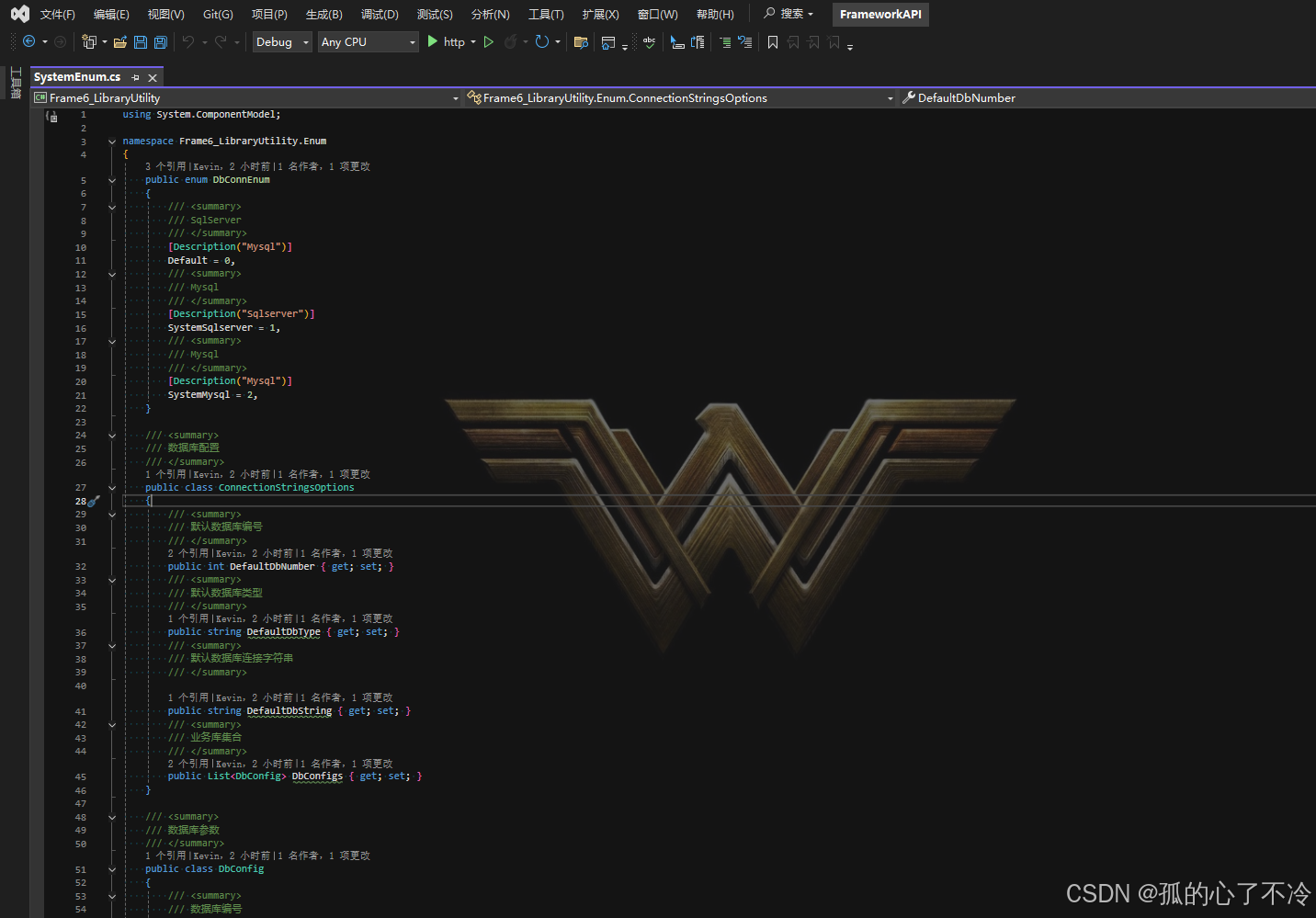Click the Open File folder icon
The height and width of the screenshot is (918, 1316).
(120, 41)
